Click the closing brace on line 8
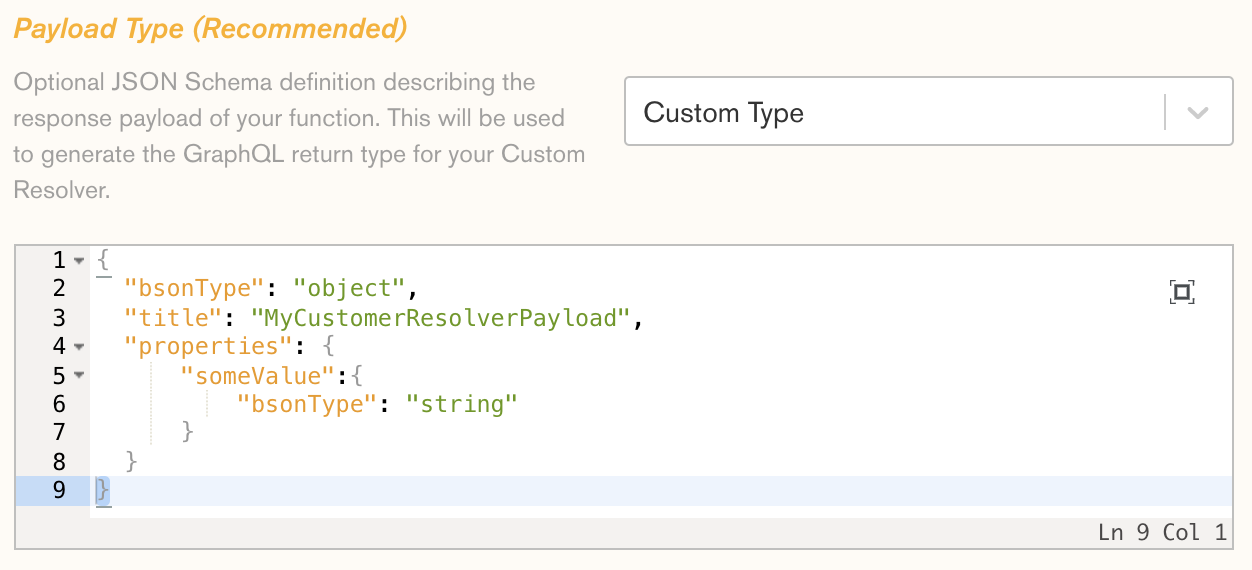This screenshot has height=570, width=1252. [x=132, y=461]
